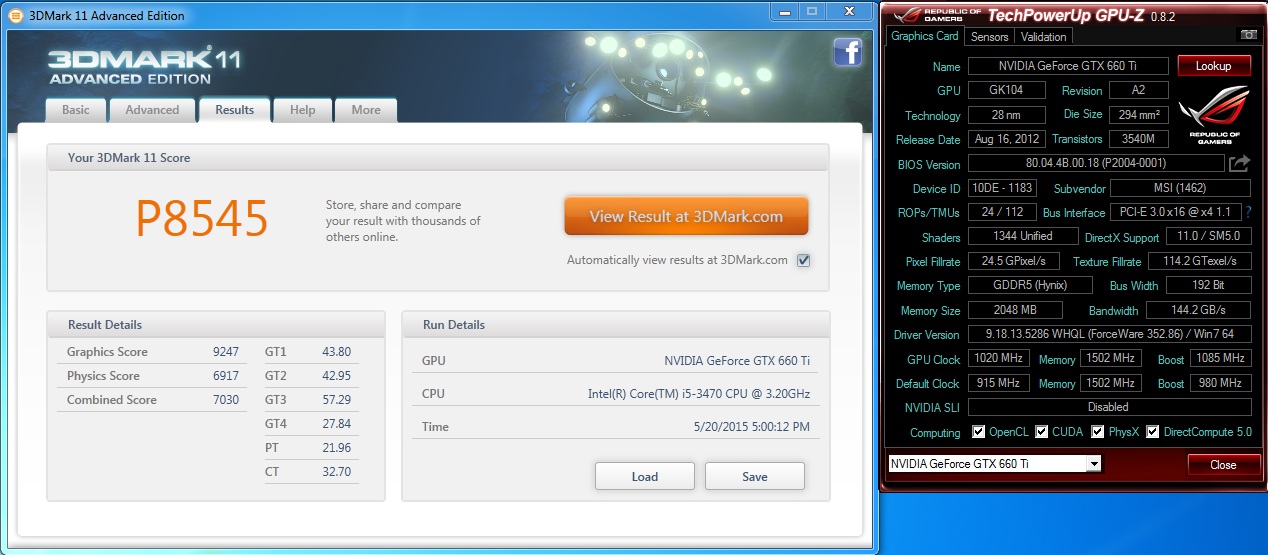Open the More tab
Viewport: 1268px width, 555px height.
366,110
